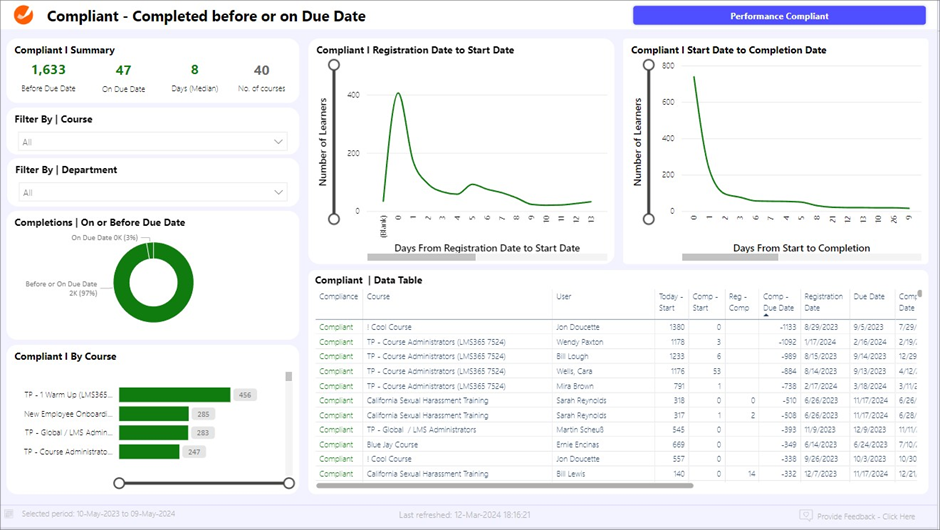This screenshot has height=530, width=940.
Task: Open Provide Feedback - Click Here link
Action: point(866,516)
